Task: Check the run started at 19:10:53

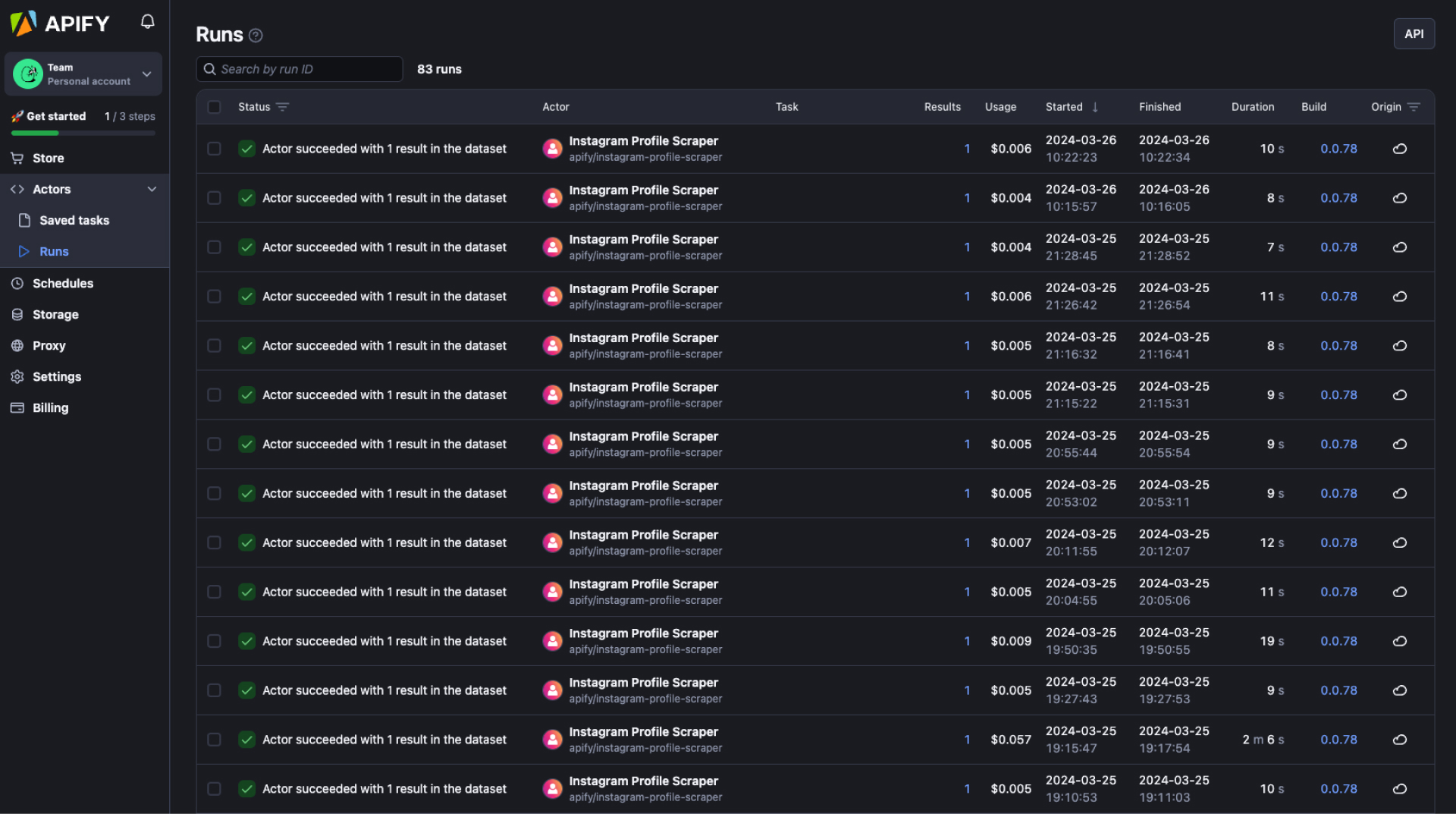Action: click(215, 789)
